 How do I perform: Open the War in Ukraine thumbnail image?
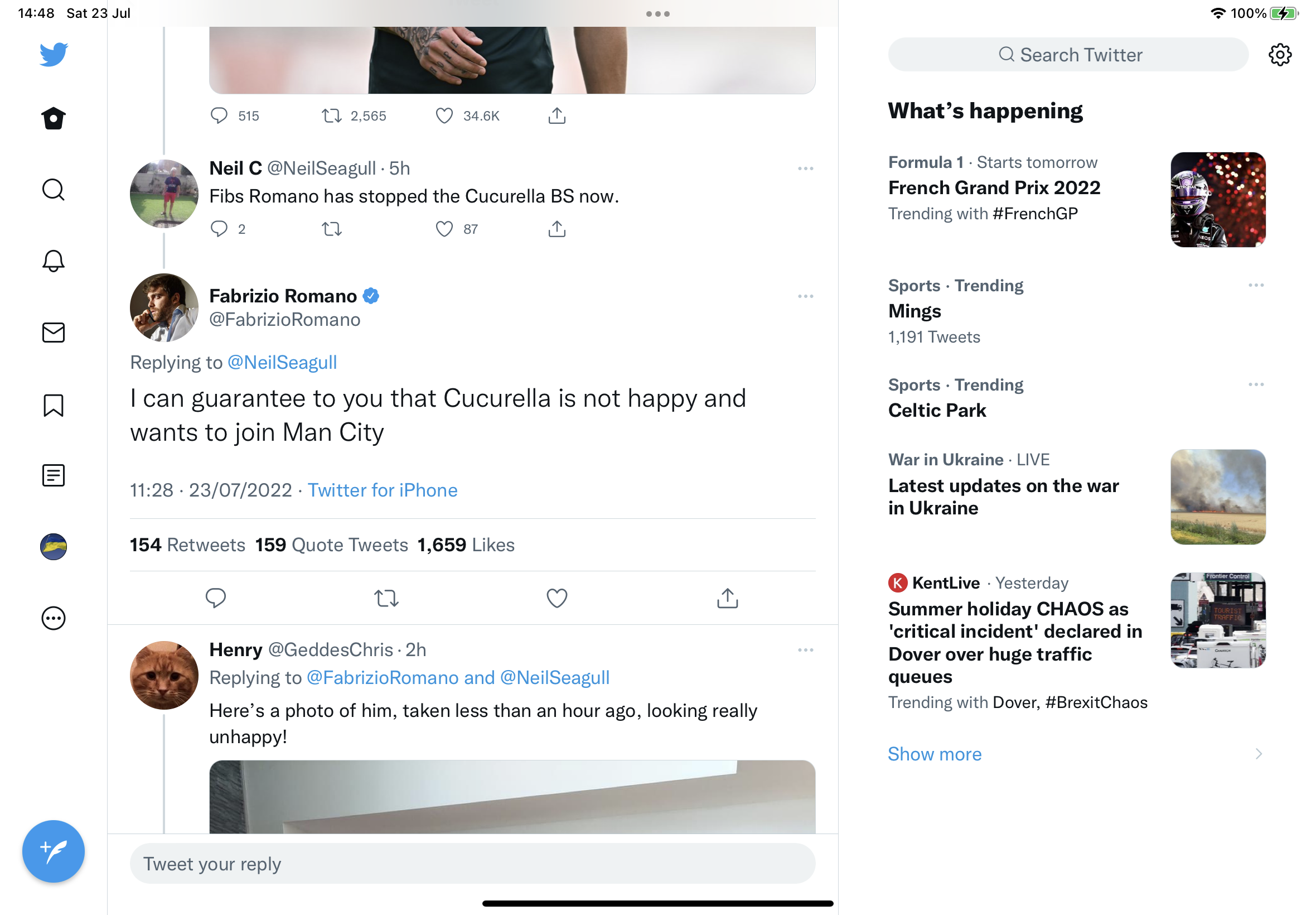click(x=1217, y=497)
